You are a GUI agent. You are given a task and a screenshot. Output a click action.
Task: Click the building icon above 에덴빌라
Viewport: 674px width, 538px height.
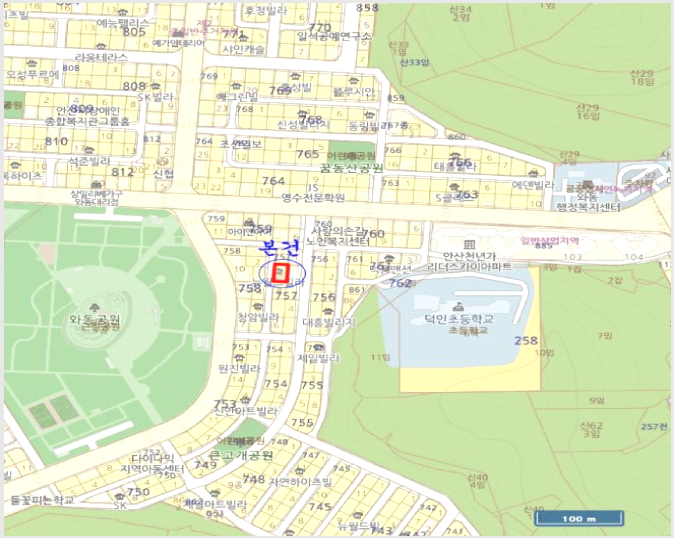533,173
